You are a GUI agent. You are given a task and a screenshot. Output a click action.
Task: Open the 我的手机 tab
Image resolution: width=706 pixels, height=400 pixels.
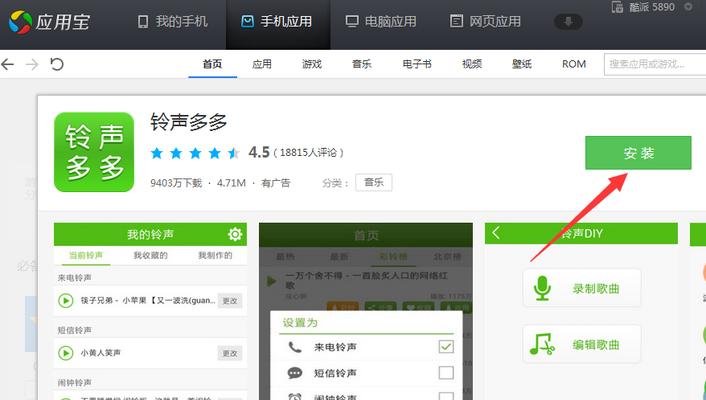pos(172,22)
